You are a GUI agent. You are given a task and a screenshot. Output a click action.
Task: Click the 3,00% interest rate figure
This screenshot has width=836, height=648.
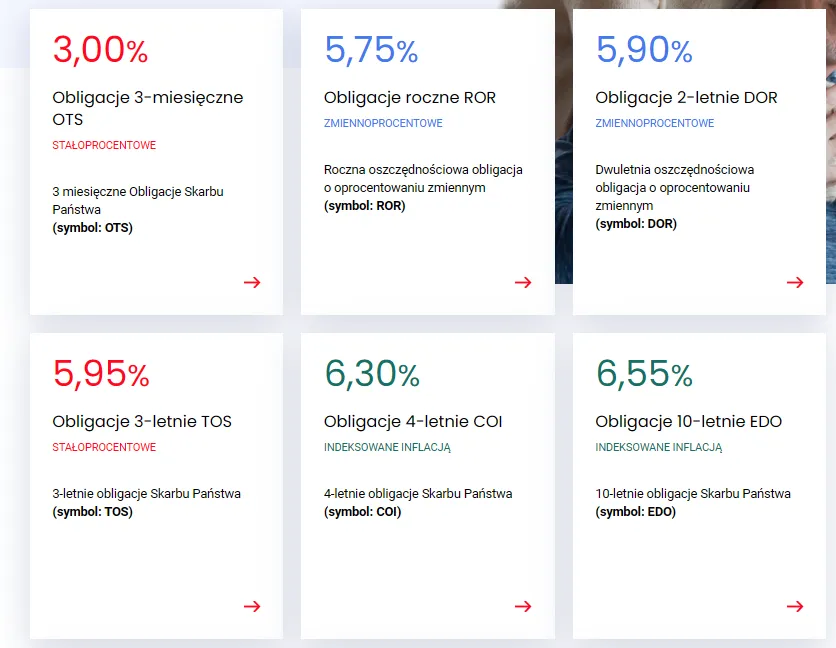click(100, 50)
